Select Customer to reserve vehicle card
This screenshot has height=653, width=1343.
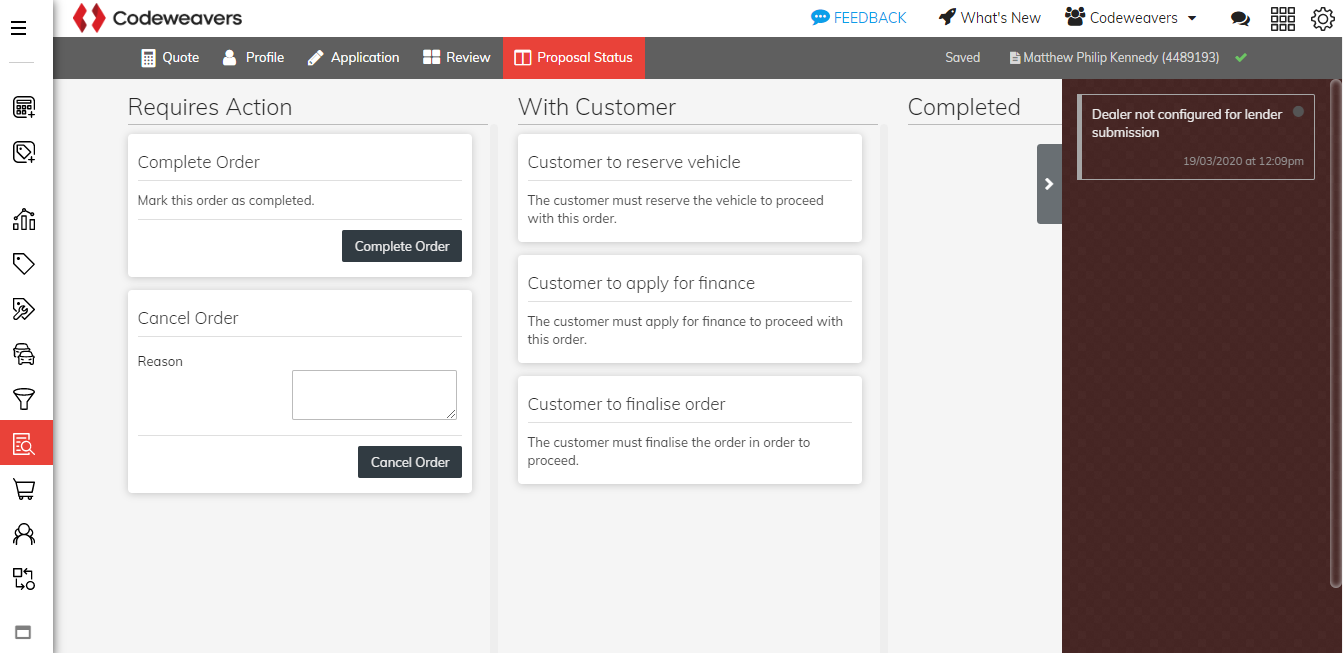point(690,188)
